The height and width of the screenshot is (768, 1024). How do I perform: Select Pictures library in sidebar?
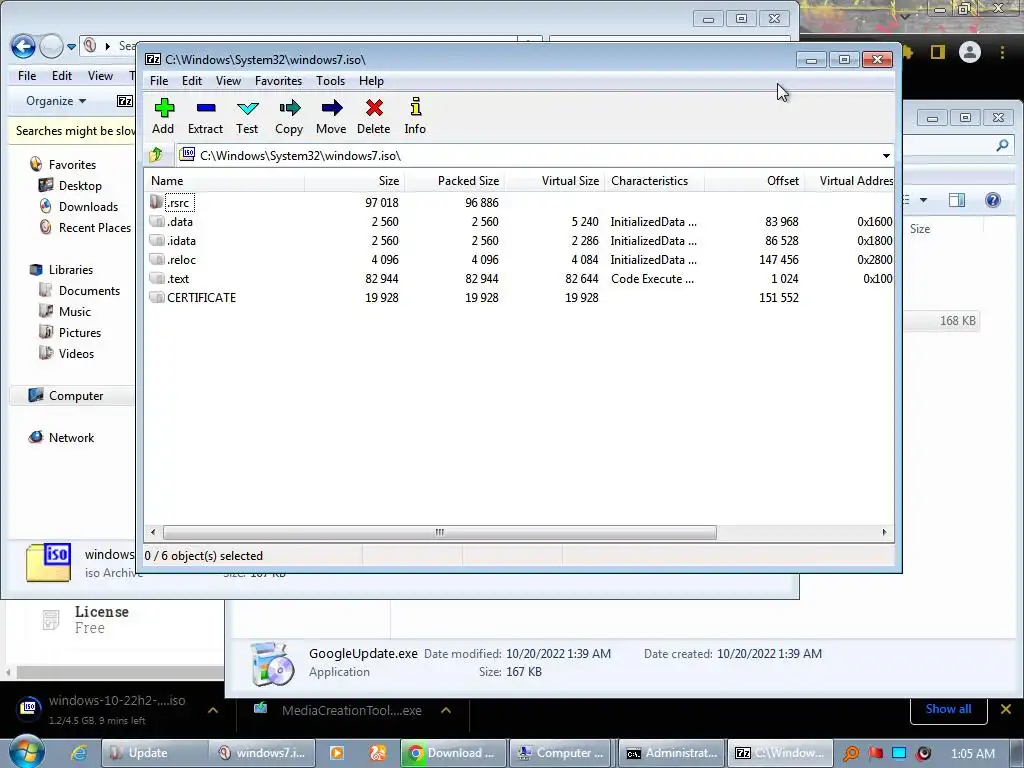(70, 332)
